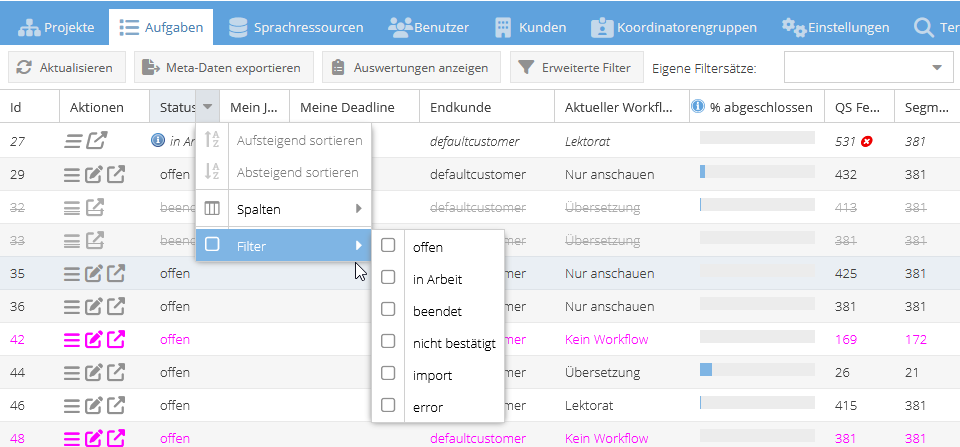Open the Benutzer tab
Image resolution: width=960 pixels, height=447 pixels.
[x=429, y=26]
